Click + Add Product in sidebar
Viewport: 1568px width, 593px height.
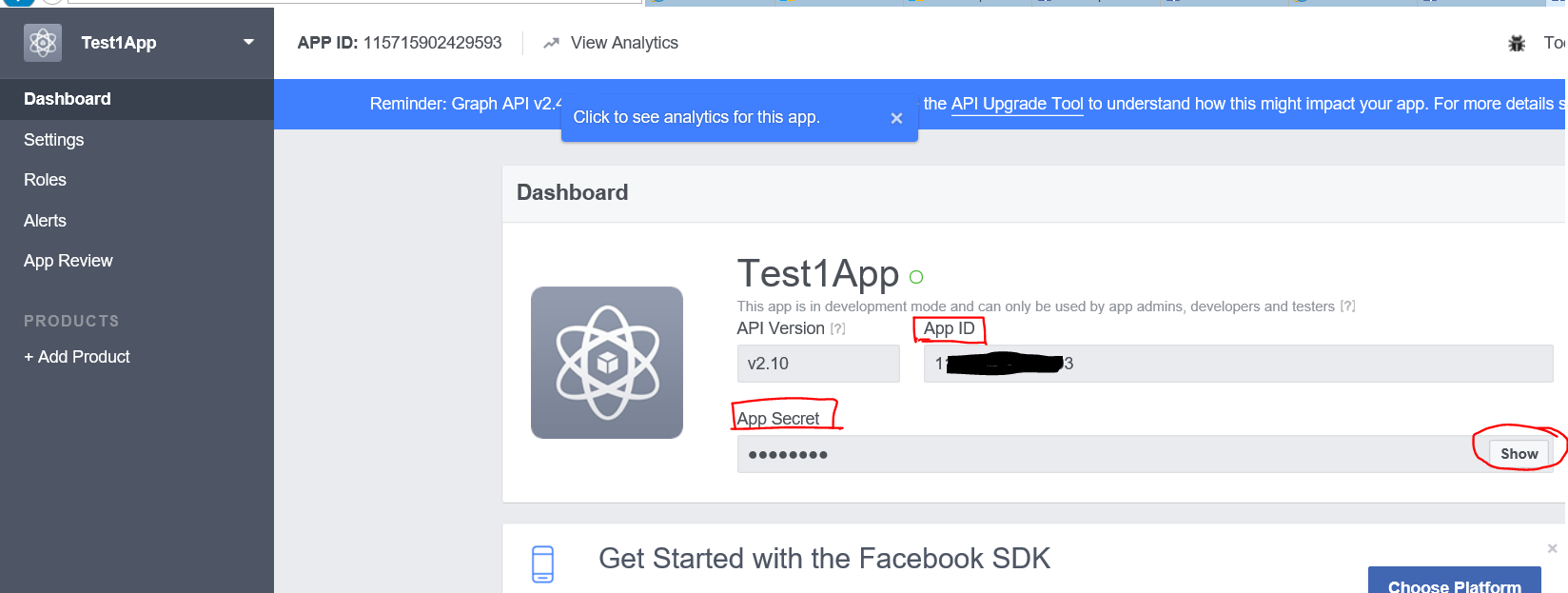pos(77,357)
